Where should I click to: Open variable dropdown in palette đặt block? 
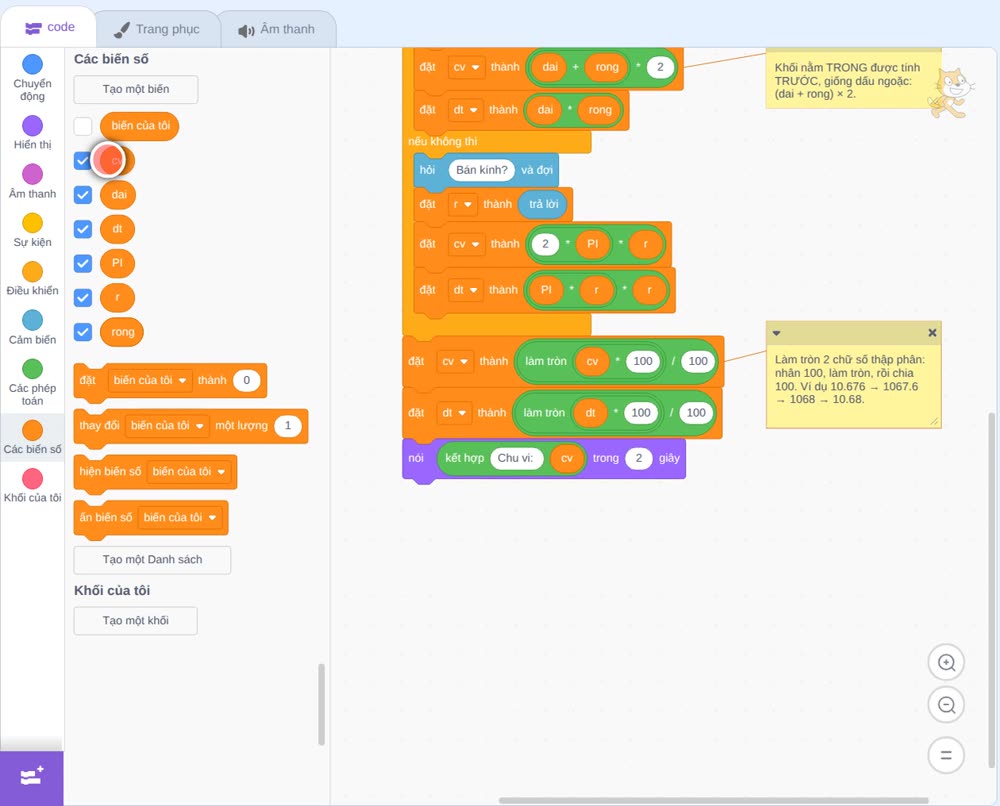pos(150,381)
